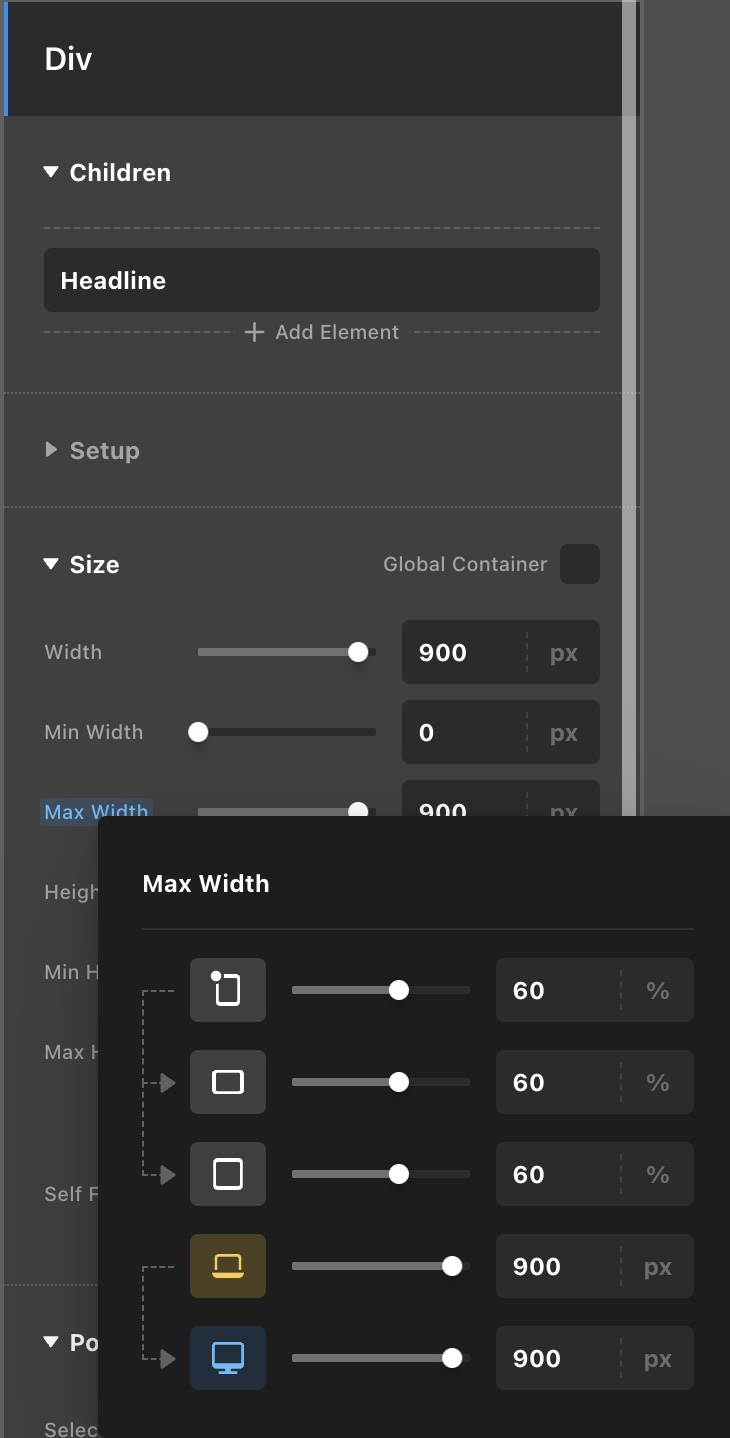Screen dimensions: 730x1438
Task: Select the desktop monitor breakpoint icon
Action: [x=228, y=1358]
